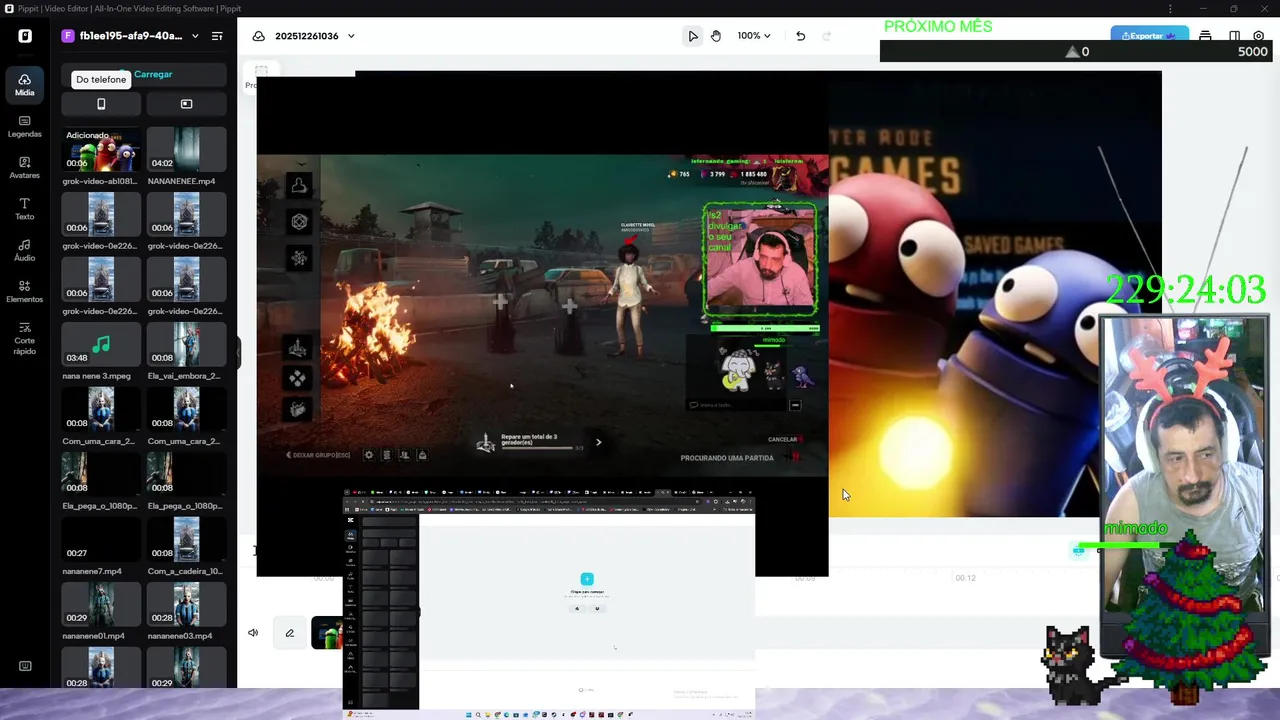The height and width of the screenshot is (720, 1280).
Task: Click the cloud save status icon
Action: [x=259, y=36]
